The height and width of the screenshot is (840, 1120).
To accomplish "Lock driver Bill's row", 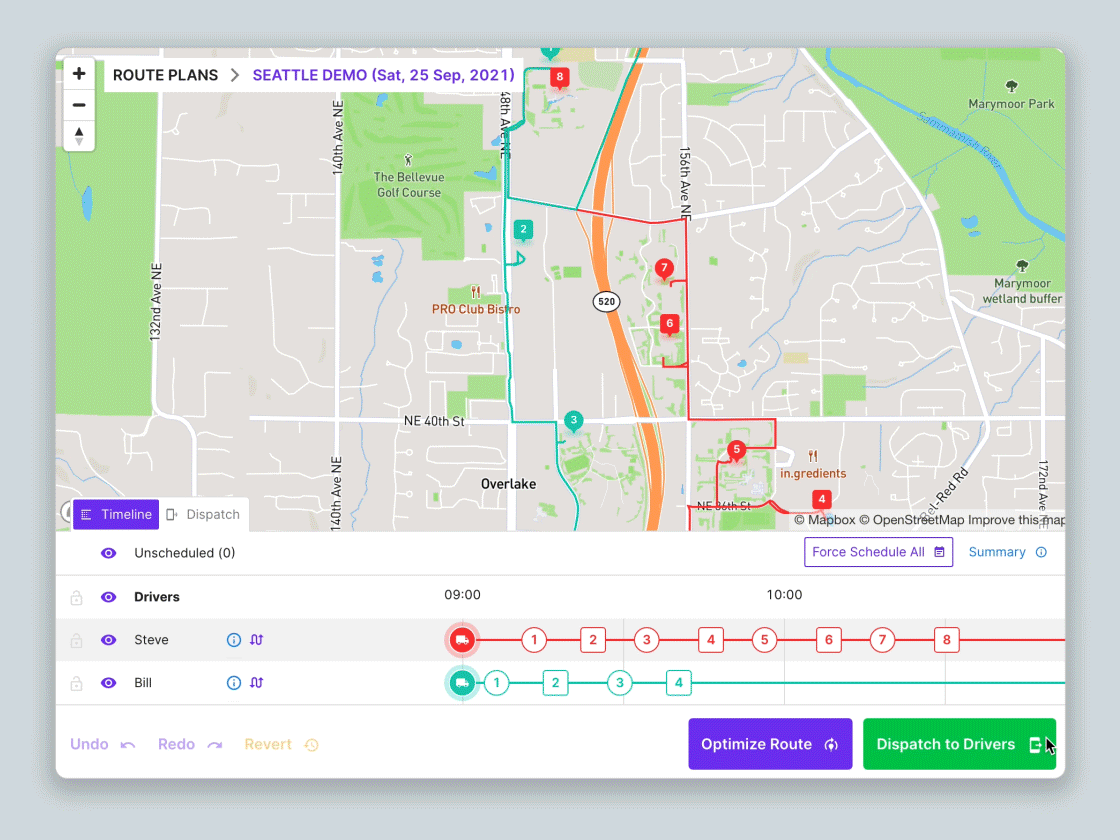I will click(x=76, y=683).
